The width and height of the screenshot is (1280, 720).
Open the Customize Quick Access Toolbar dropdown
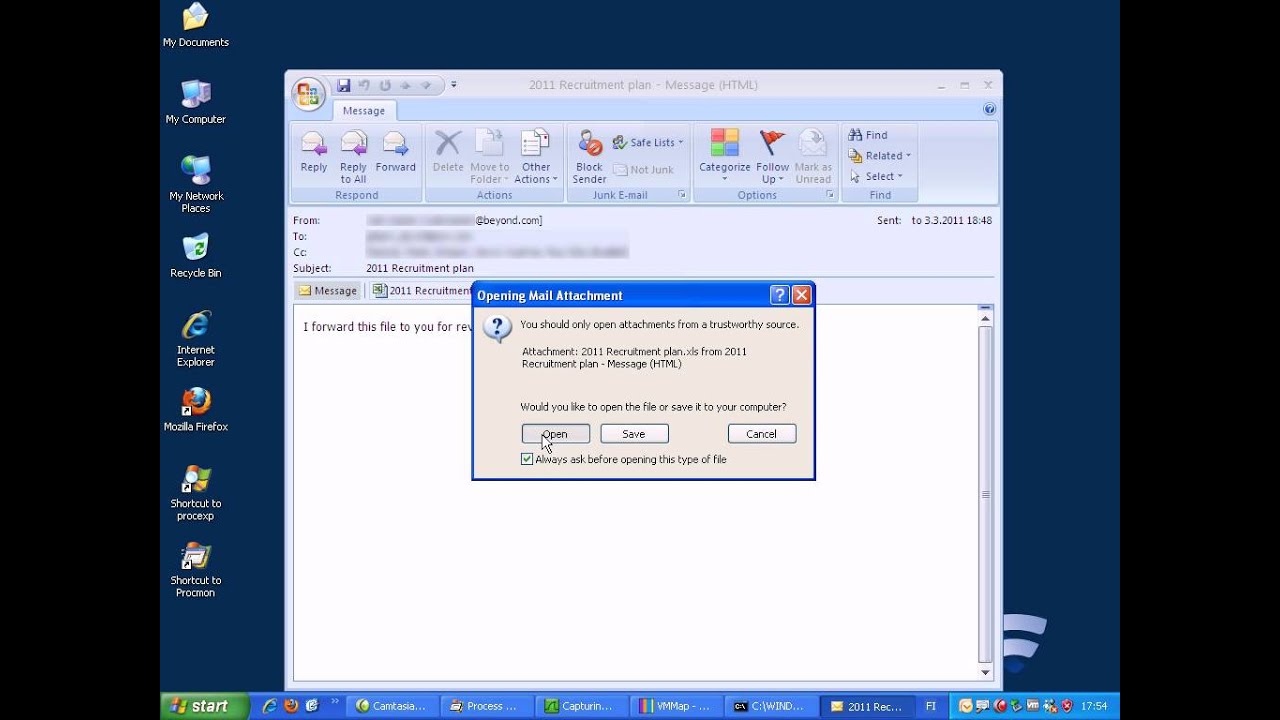tap(453, 85)
